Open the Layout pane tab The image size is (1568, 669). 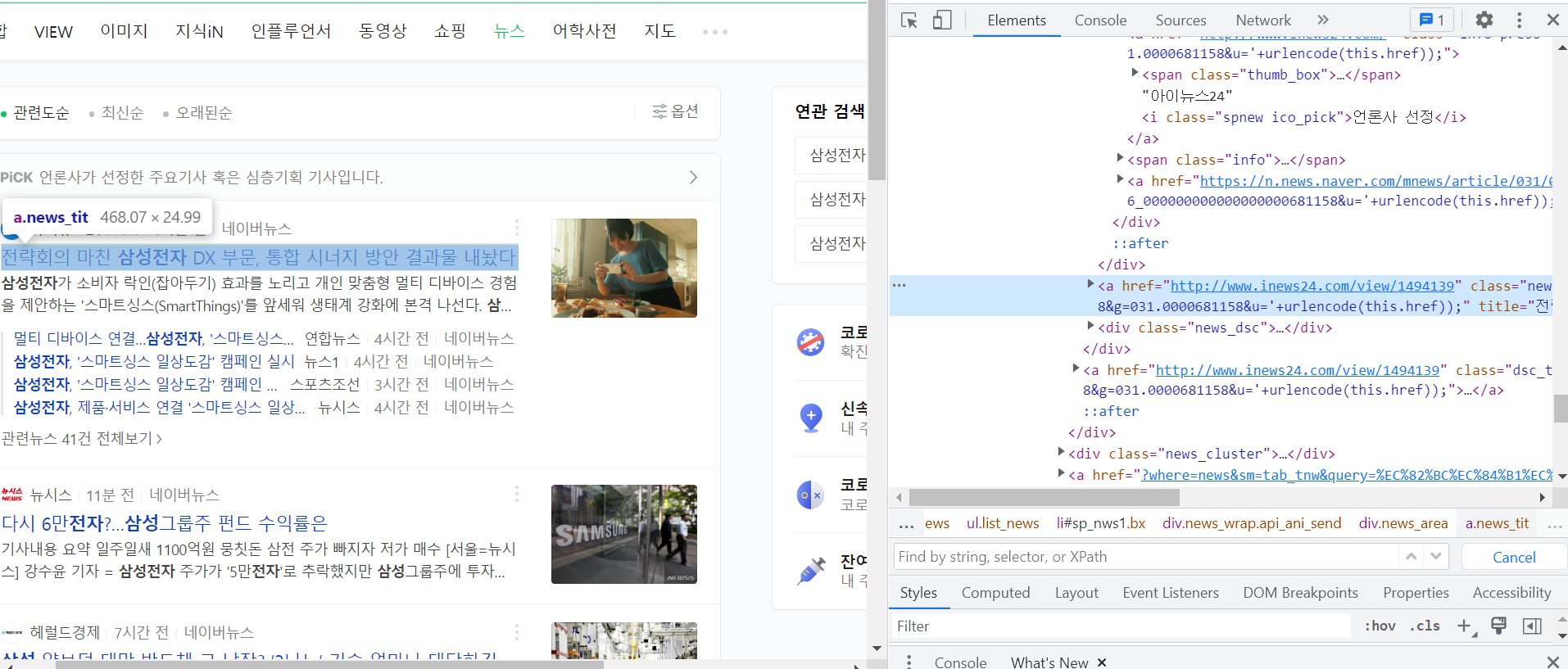click(x=1076, y=593)
